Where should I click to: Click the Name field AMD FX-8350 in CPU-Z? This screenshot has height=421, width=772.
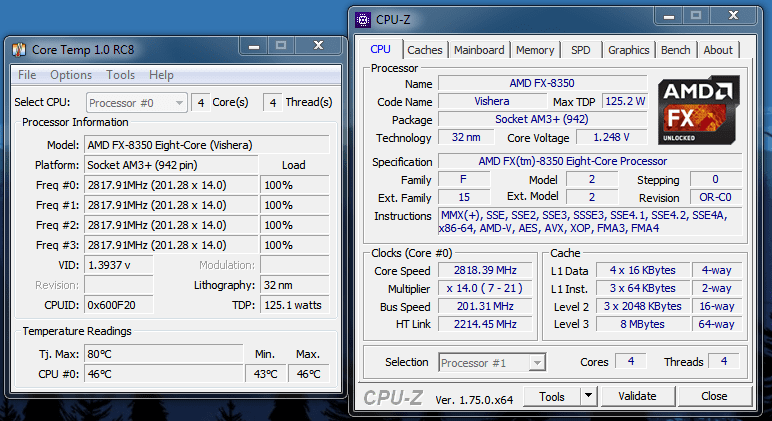[542, 83]
